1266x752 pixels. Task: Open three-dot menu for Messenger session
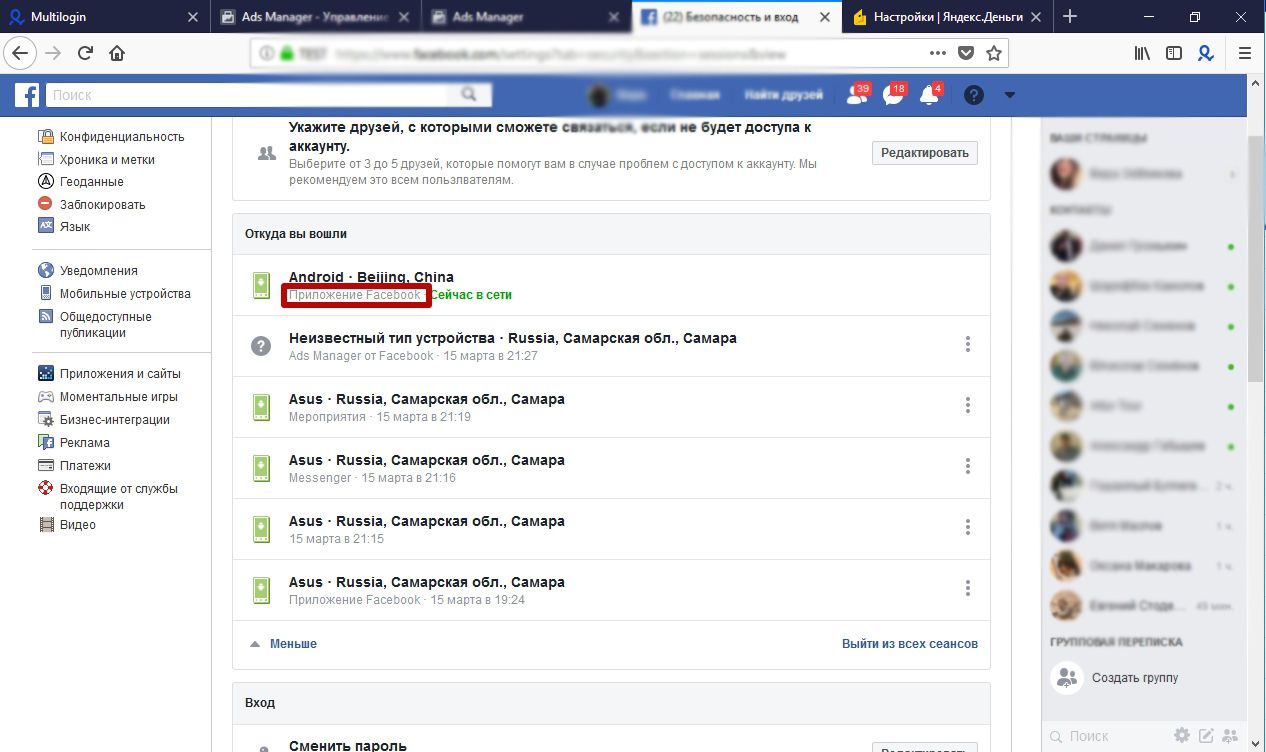click(968, 466)
